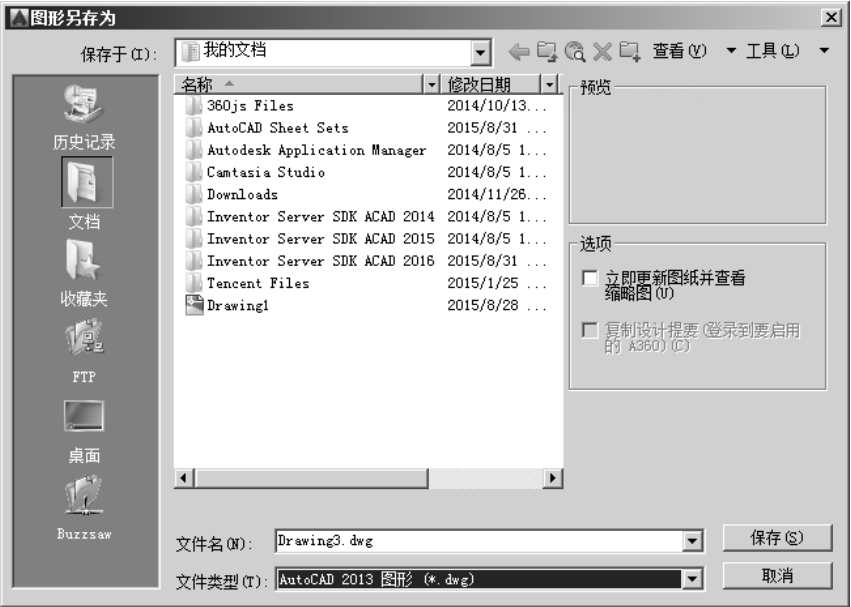851x607 pixels.
Task: Select Inventor Server SDK ACAD 2014 folder
Action: [x=309, y=217]
